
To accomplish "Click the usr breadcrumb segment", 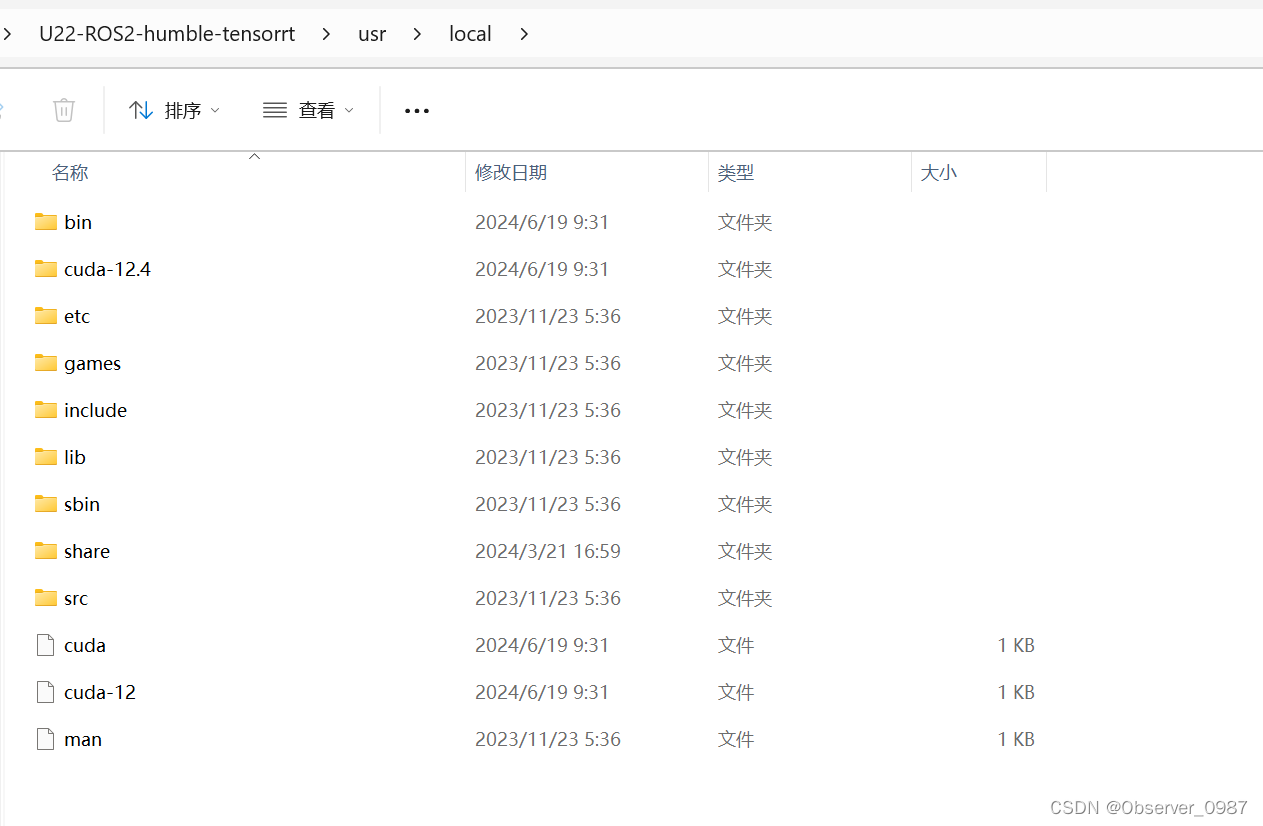I will pyautogui.click(x=372, y=34).
